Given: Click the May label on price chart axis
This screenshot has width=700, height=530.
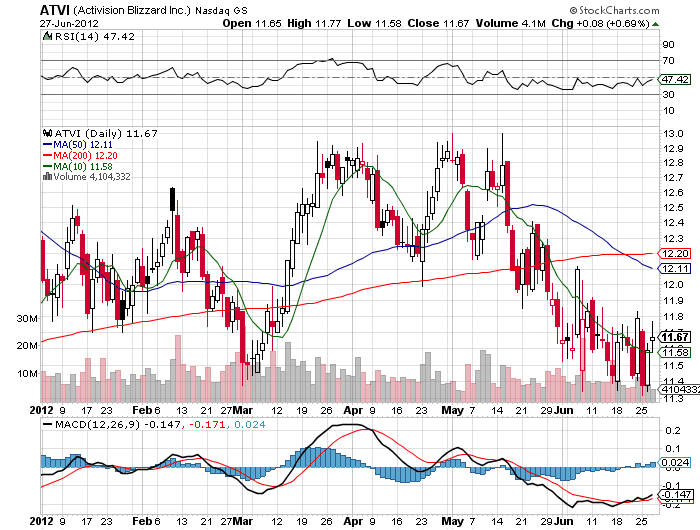Looking at the screenshot, I should pyautogui.click(x=452, y=410).
